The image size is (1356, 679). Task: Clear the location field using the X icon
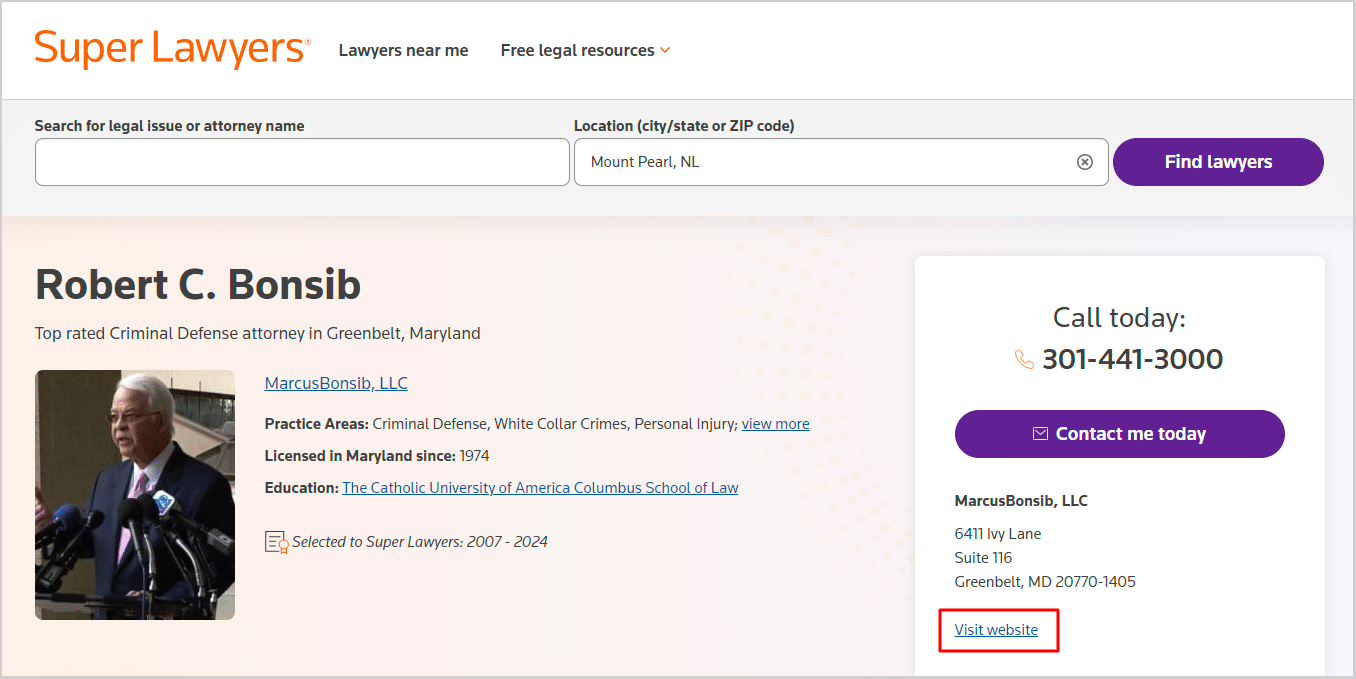click(x=1085, y=161)
